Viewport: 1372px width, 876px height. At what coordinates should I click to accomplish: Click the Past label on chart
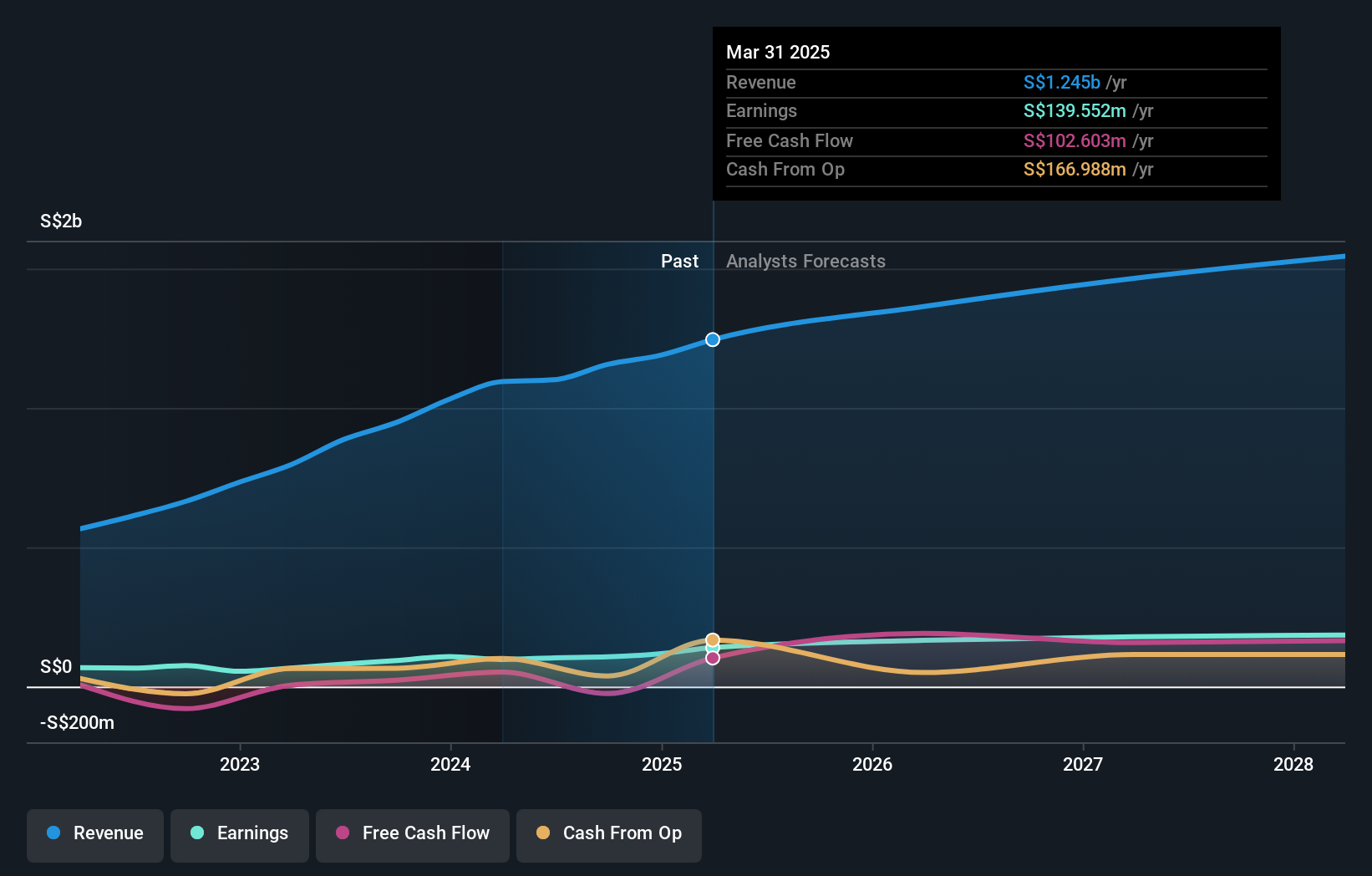[x=679, y=261]
